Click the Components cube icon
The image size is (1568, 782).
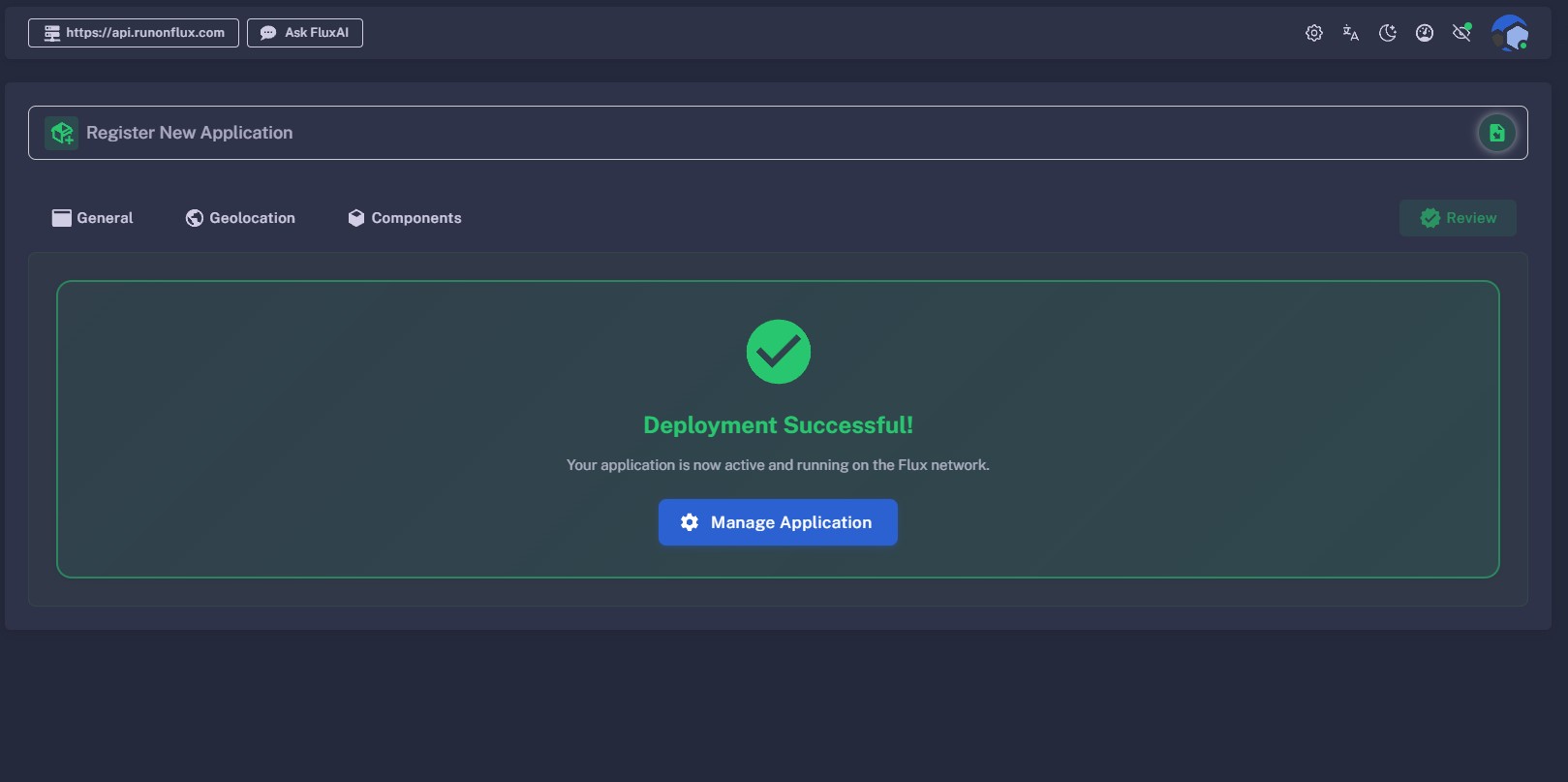point(356,218)
